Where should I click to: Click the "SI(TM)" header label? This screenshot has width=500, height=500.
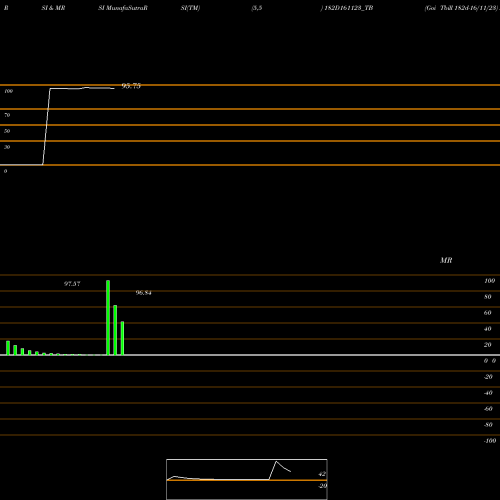[x=190, y=8]
